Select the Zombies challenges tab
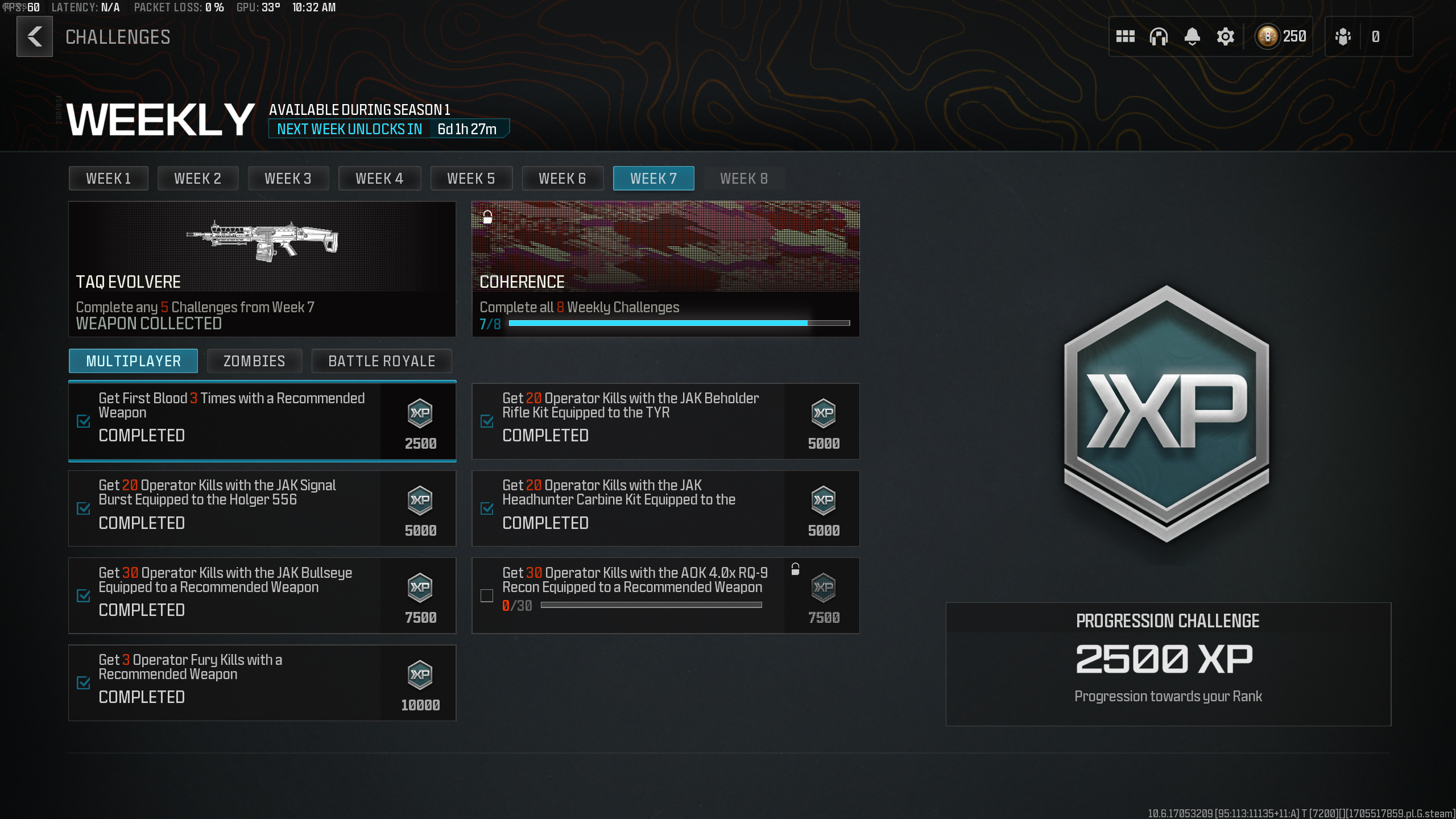Viewport: 1456px width, 819px height. (x=254, y=361)
